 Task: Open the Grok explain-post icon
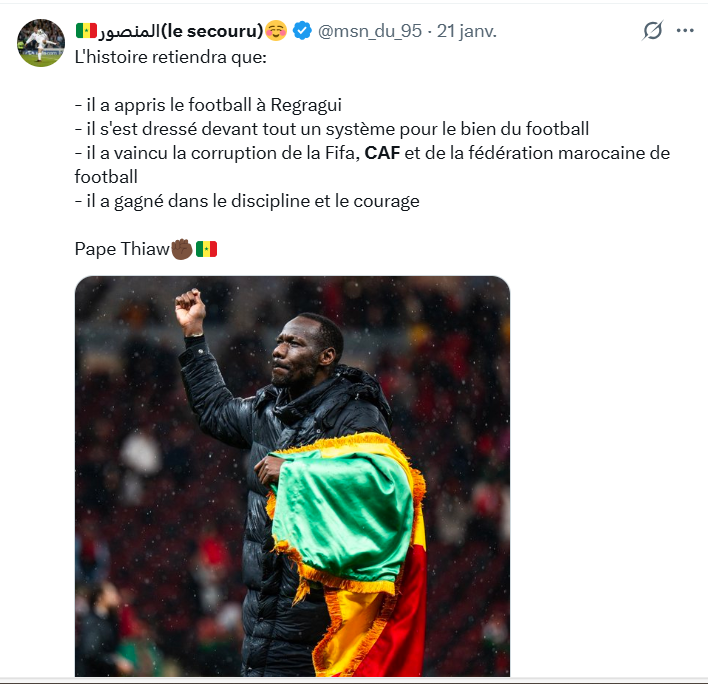[653, 31]
